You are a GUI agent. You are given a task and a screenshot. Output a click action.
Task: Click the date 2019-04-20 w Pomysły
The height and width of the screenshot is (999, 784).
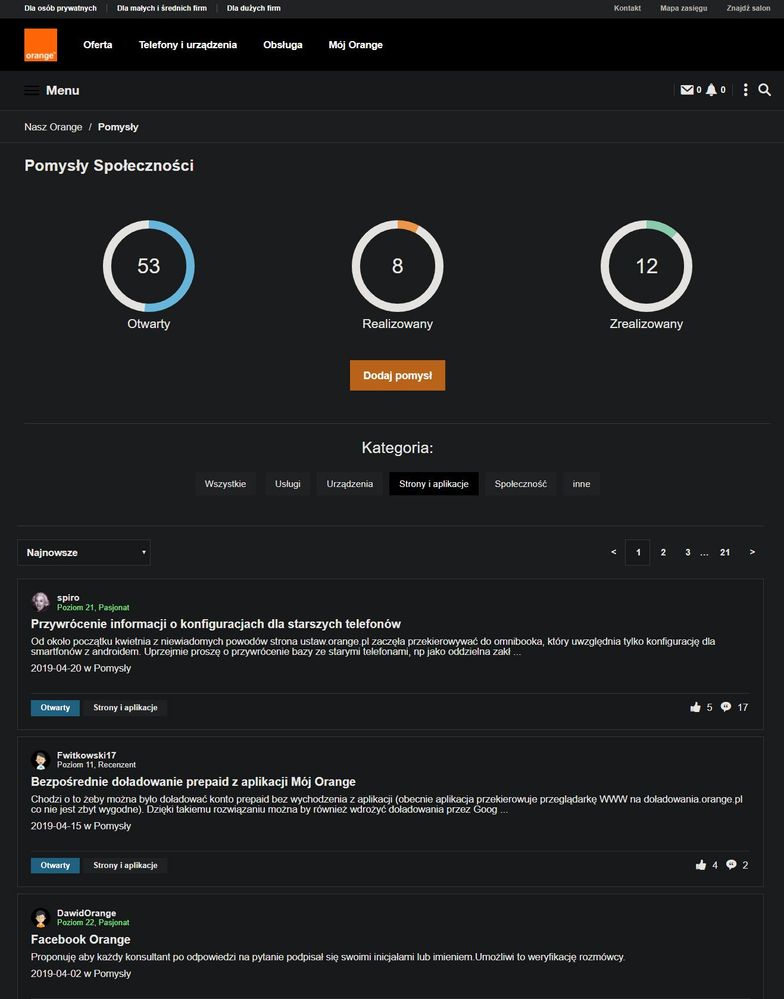pos(81,668)
